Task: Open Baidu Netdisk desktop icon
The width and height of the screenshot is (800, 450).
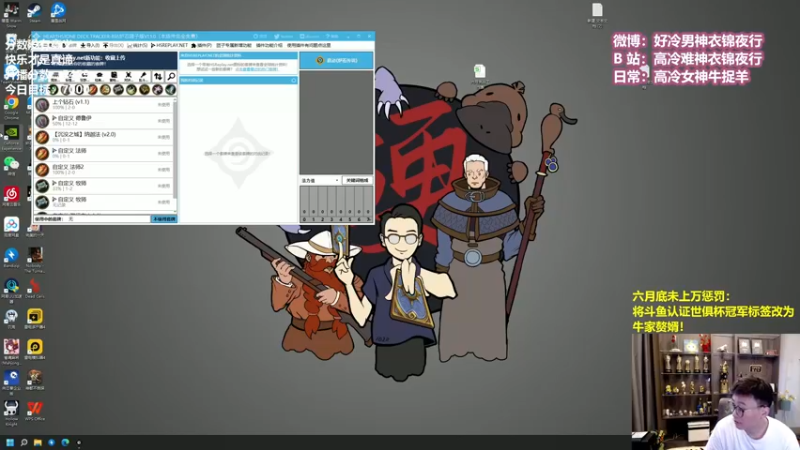Action: [11, 227]
